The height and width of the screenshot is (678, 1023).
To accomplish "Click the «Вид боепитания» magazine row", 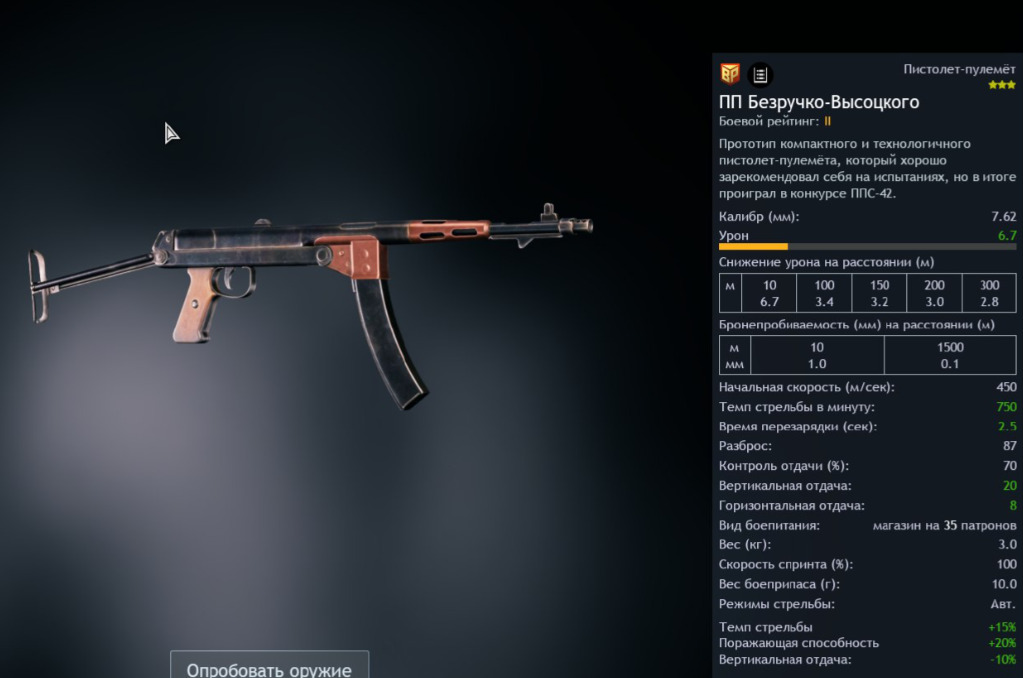I will [867, 525].
